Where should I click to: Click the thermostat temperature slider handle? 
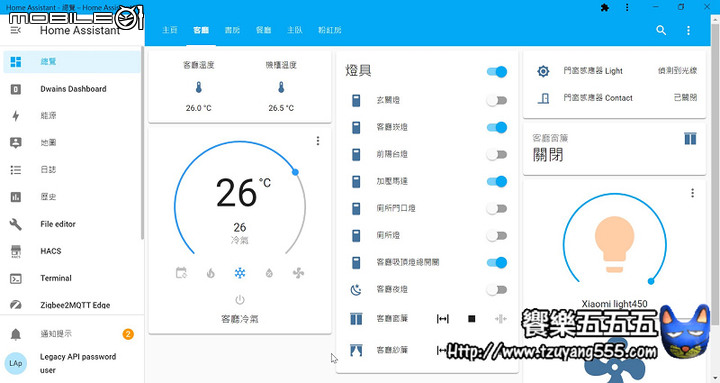tap(295, 172)
